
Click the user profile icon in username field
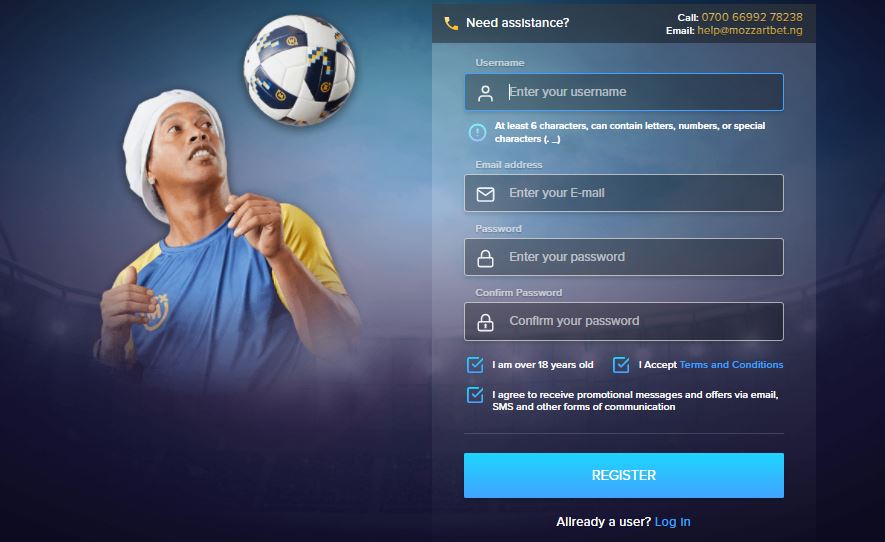click(x=485, y=93)
